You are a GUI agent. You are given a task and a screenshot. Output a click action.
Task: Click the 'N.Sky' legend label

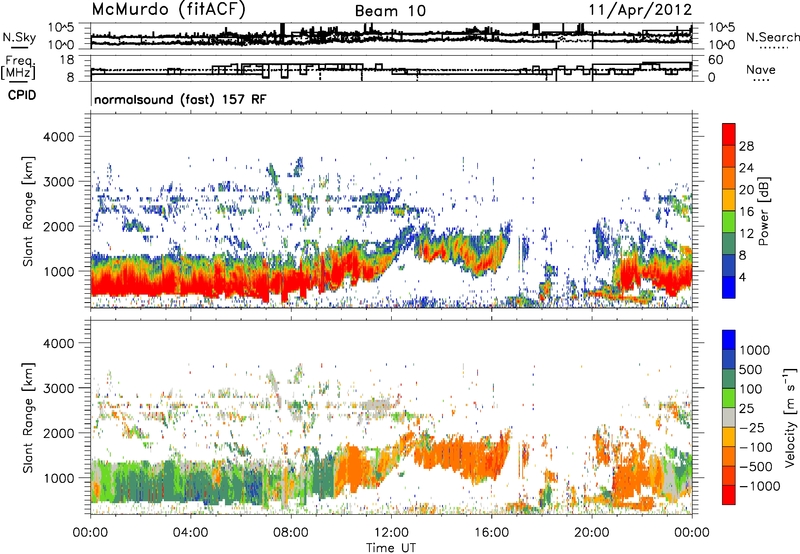pos(19,37)
